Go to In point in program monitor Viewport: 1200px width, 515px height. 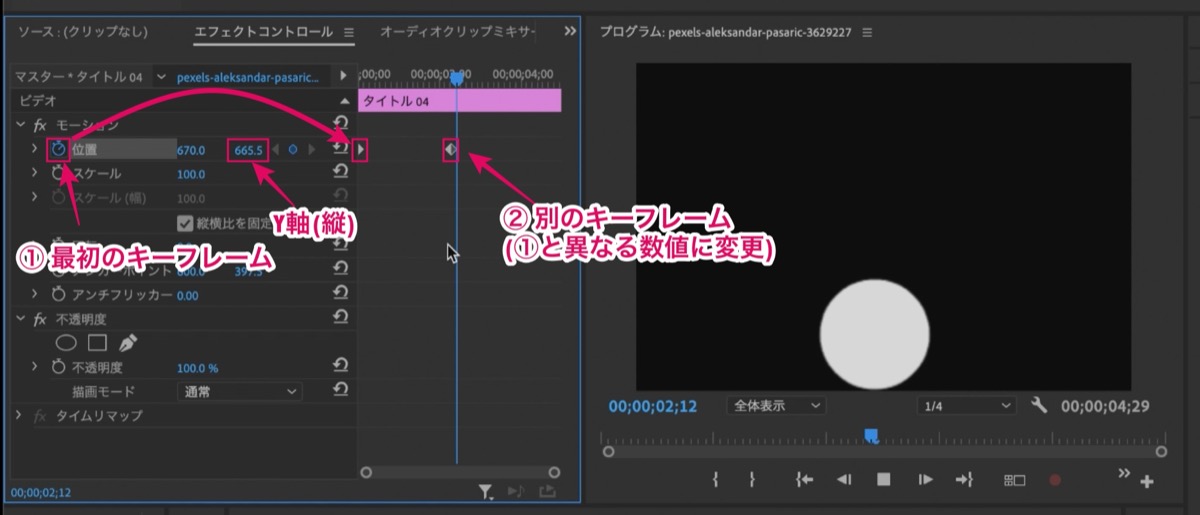pos(804,480)
